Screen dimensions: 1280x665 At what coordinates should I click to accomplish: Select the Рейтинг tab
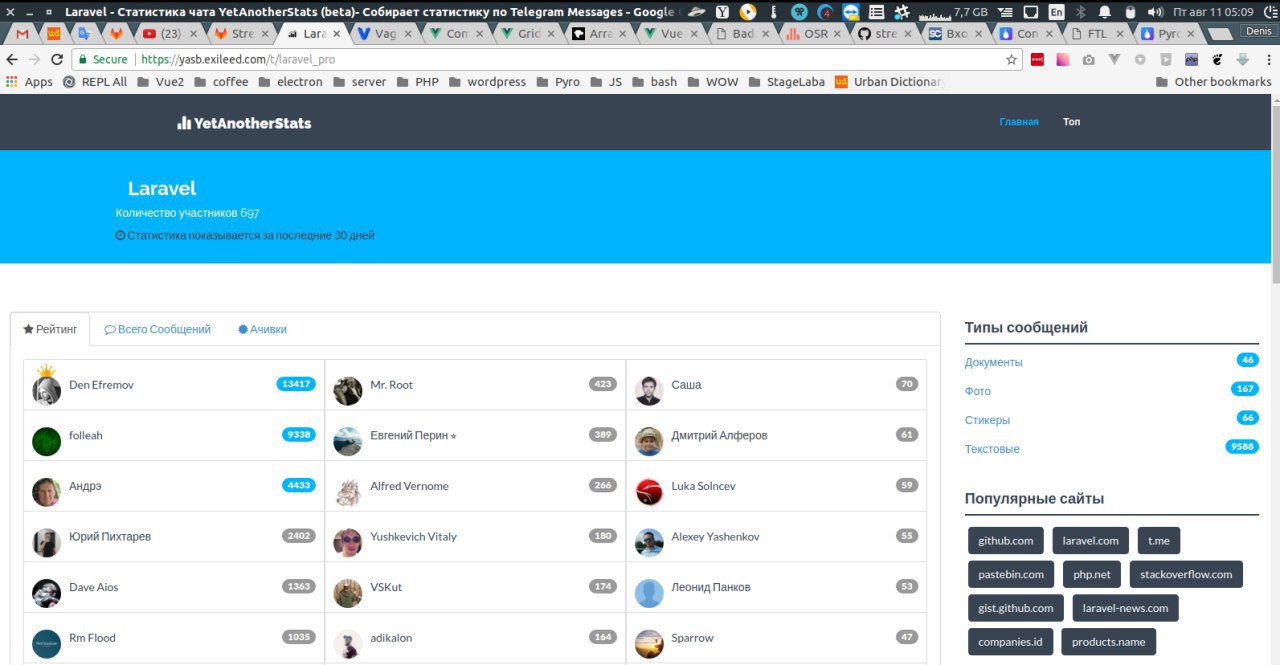click(50, 329)
